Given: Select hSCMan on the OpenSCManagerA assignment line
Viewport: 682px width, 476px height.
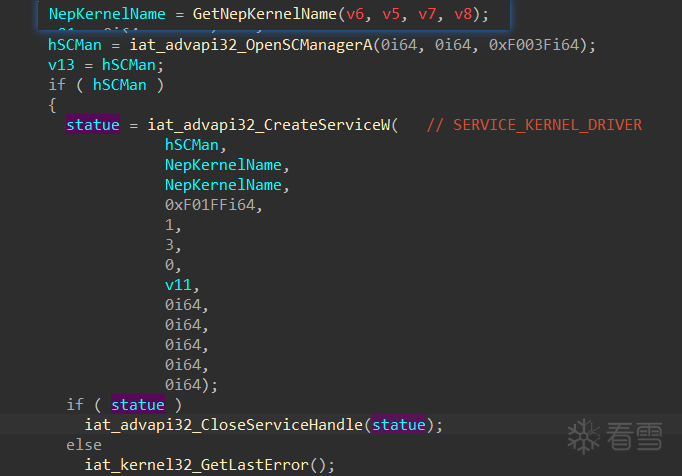Looking at the screenshot, I should point(75,45).
